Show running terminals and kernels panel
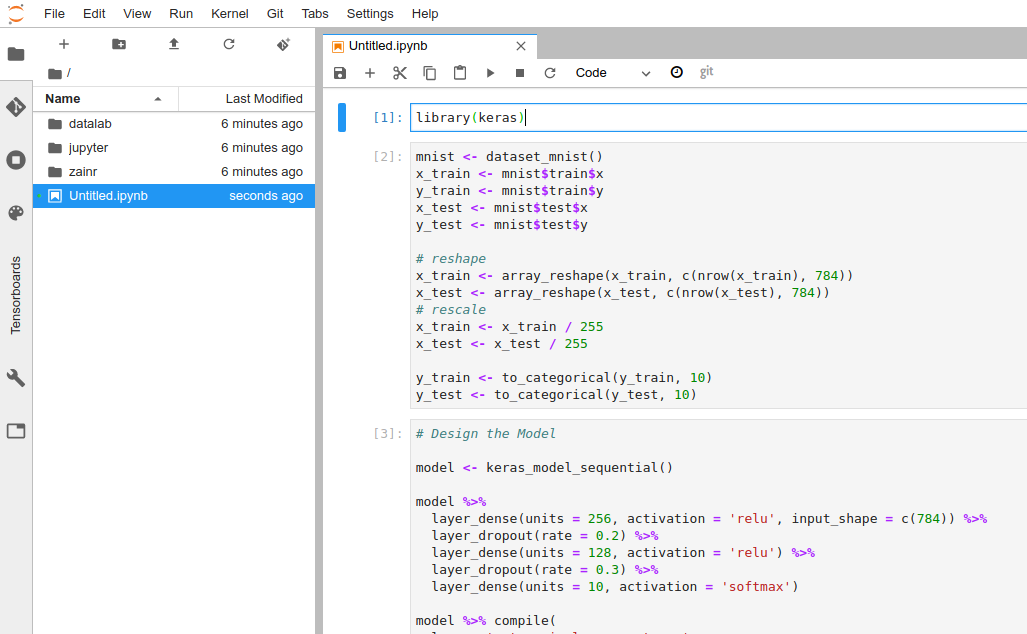Image resolution: width=1027 pixels, height=634 pixels. (x=16, y=160)
